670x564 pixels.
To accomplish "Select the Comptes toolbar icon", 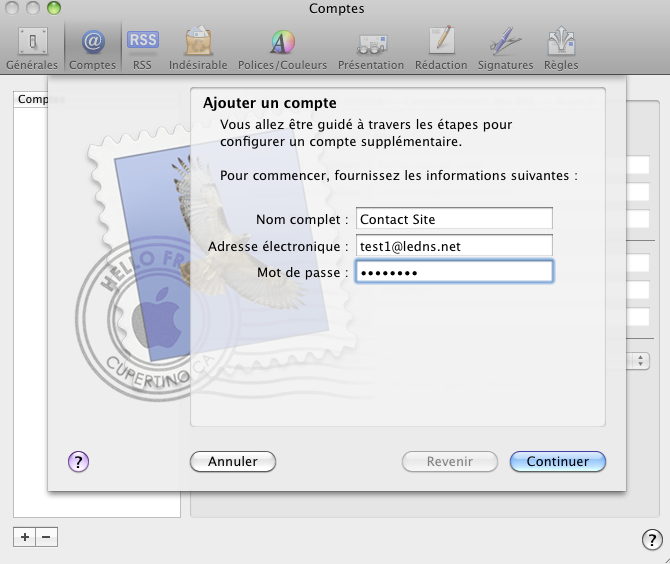I will pyautogui.click(x=92, y=48).
